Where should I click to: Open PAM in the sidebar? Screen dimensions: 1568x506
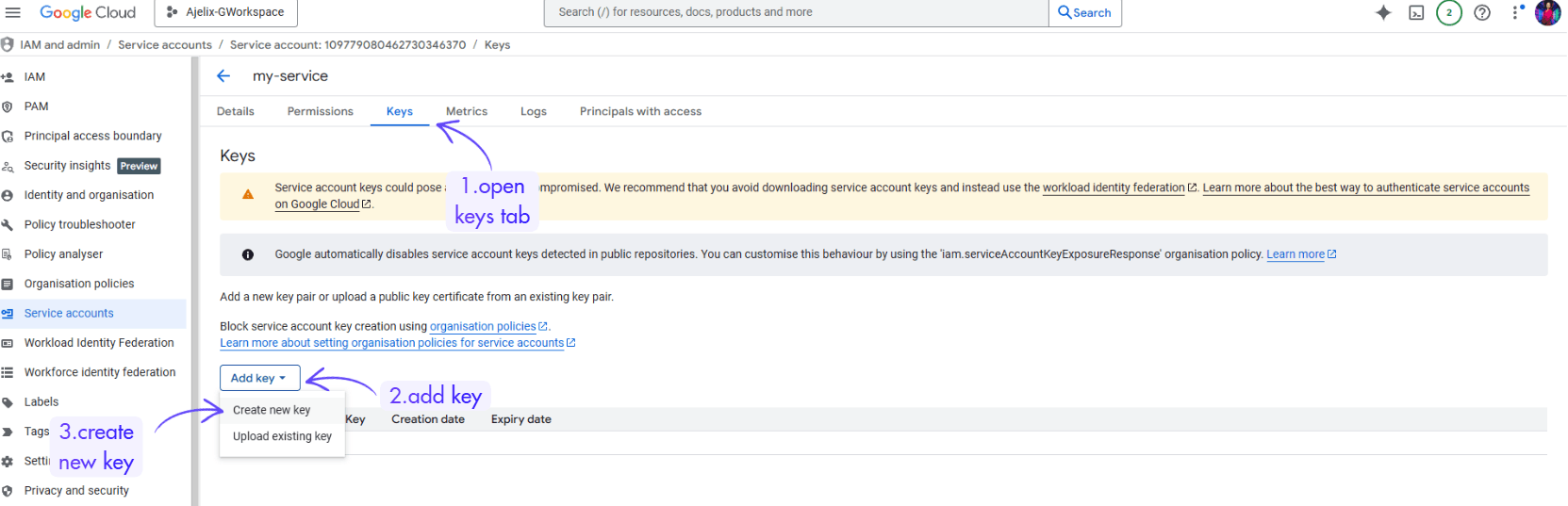tap(36, 106)
